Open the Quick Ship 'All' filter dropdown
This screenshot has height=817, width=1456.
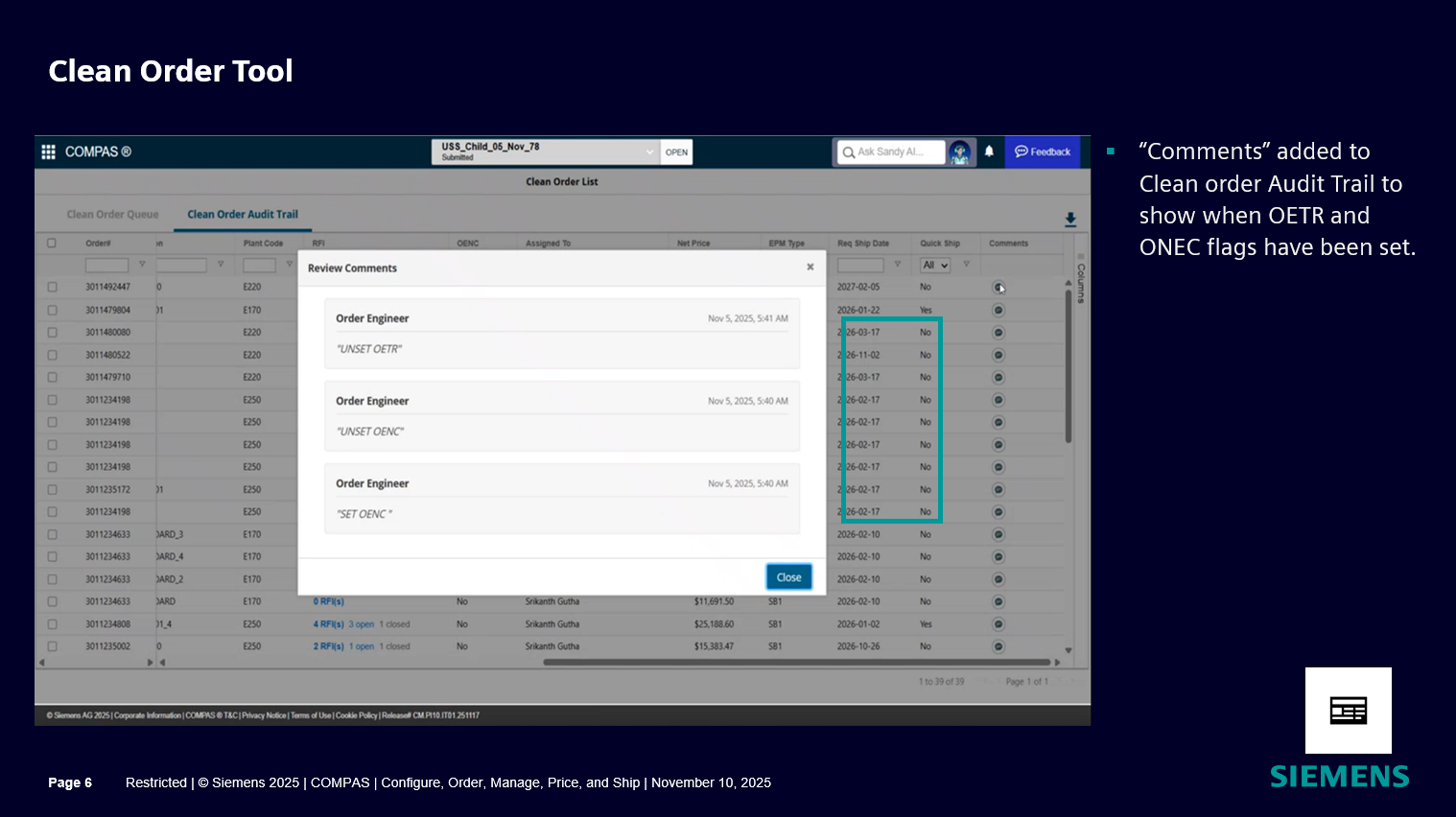pyautogui.click(x=935, y=265)
